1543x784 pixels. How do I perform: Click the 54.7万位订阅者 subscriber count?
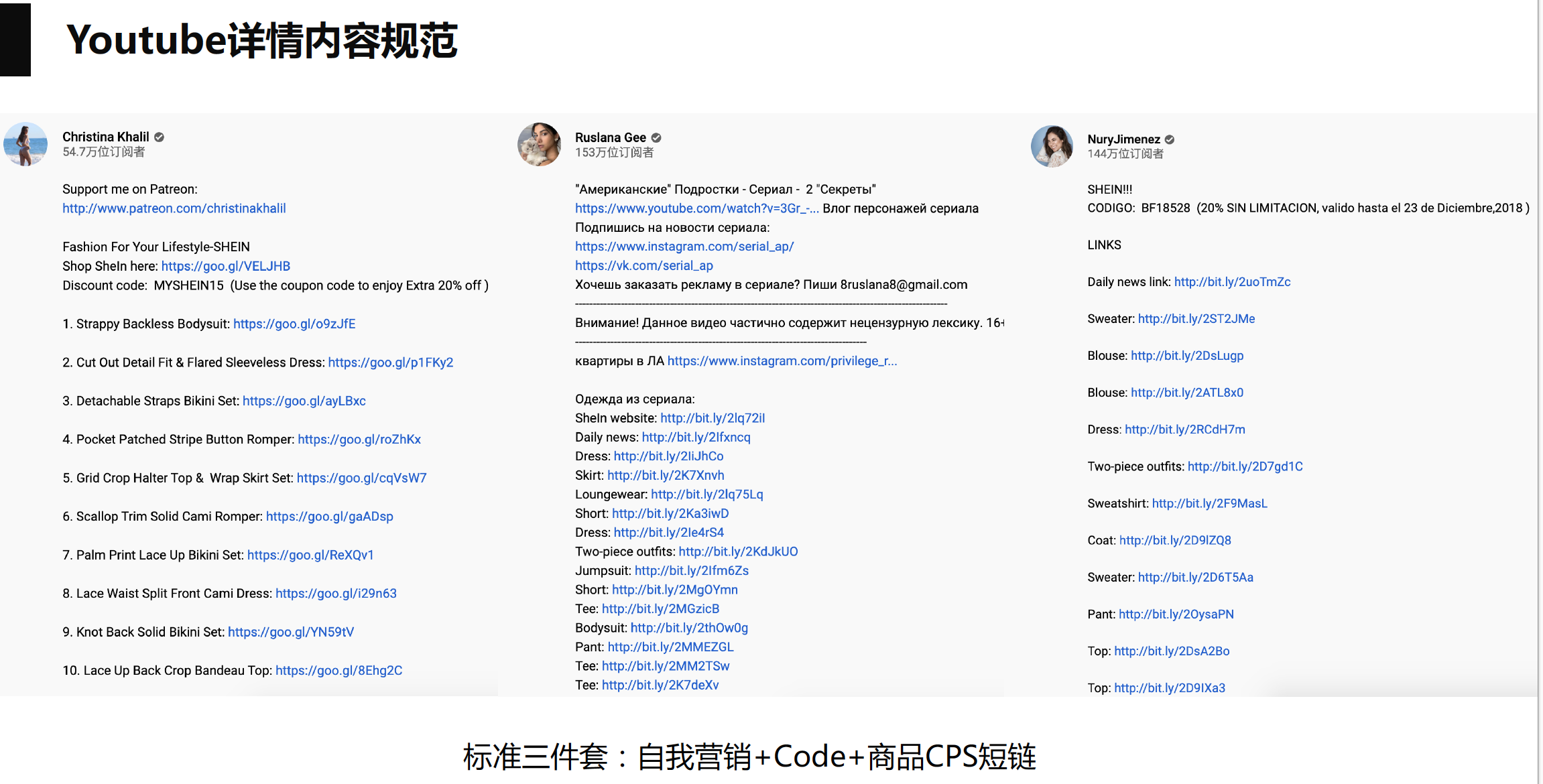pyautogui.click(x=104, y=152)
